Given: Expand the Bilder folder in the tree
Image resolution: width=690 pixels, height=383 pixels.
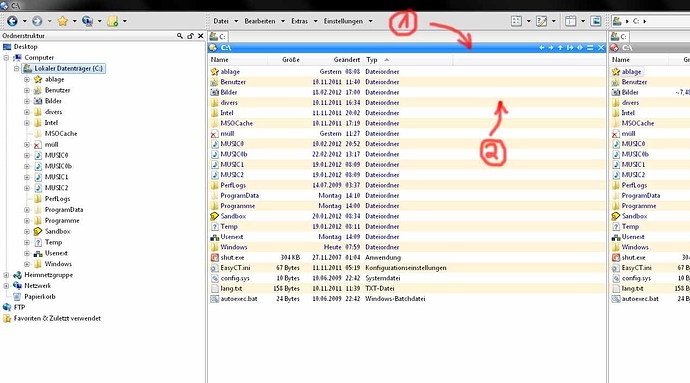Looking at the screenshot, I should (x=27, y=101).
